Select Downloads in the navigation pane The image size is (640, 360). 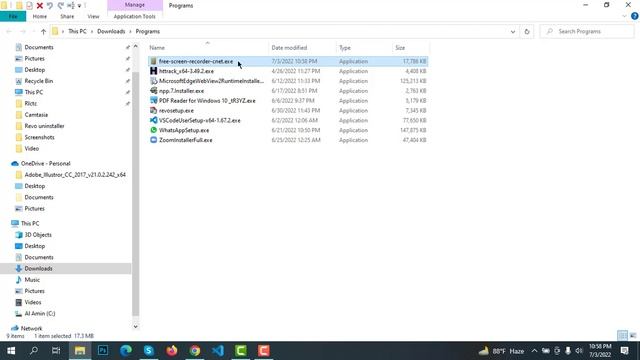tap(38, 269)
